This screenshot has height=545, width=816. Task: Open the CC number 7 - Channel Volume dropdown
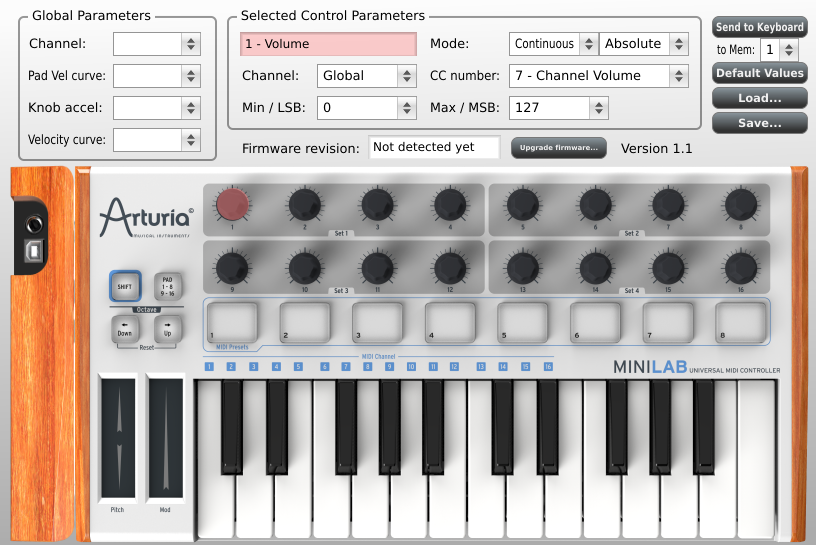598,76
